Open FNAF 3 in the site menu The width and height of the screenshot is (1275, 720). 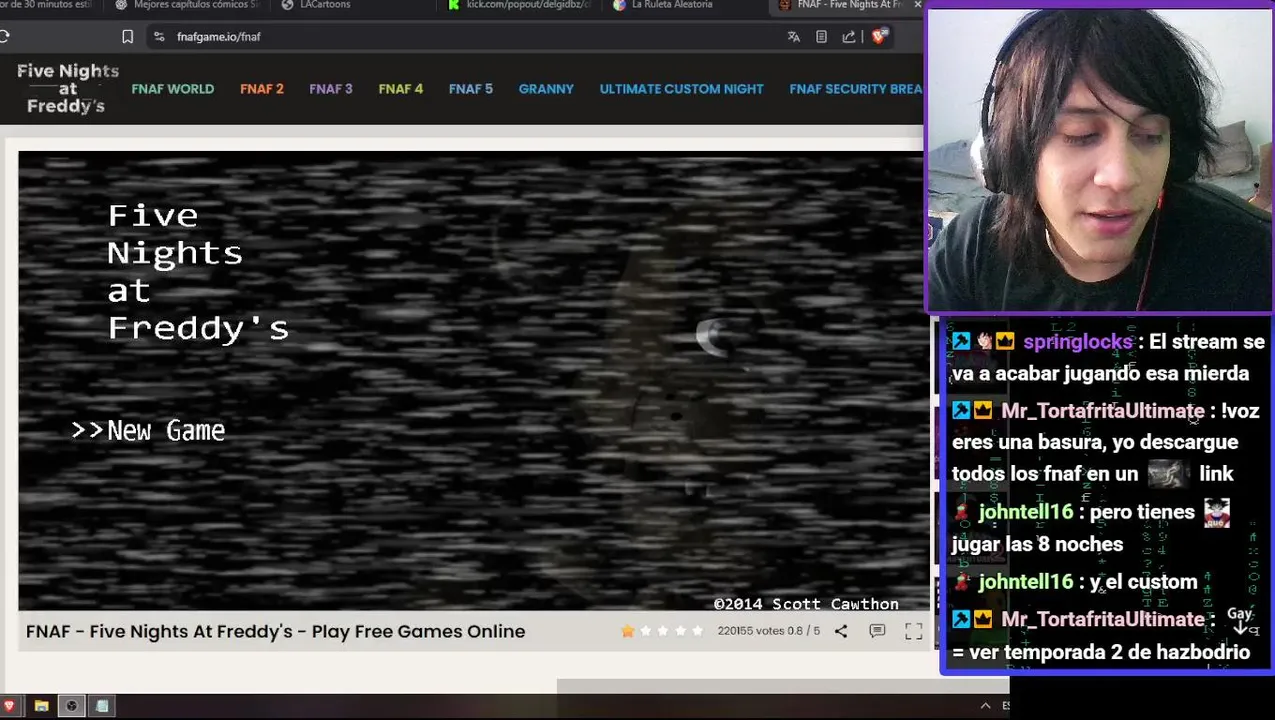(x=331, y=89)
